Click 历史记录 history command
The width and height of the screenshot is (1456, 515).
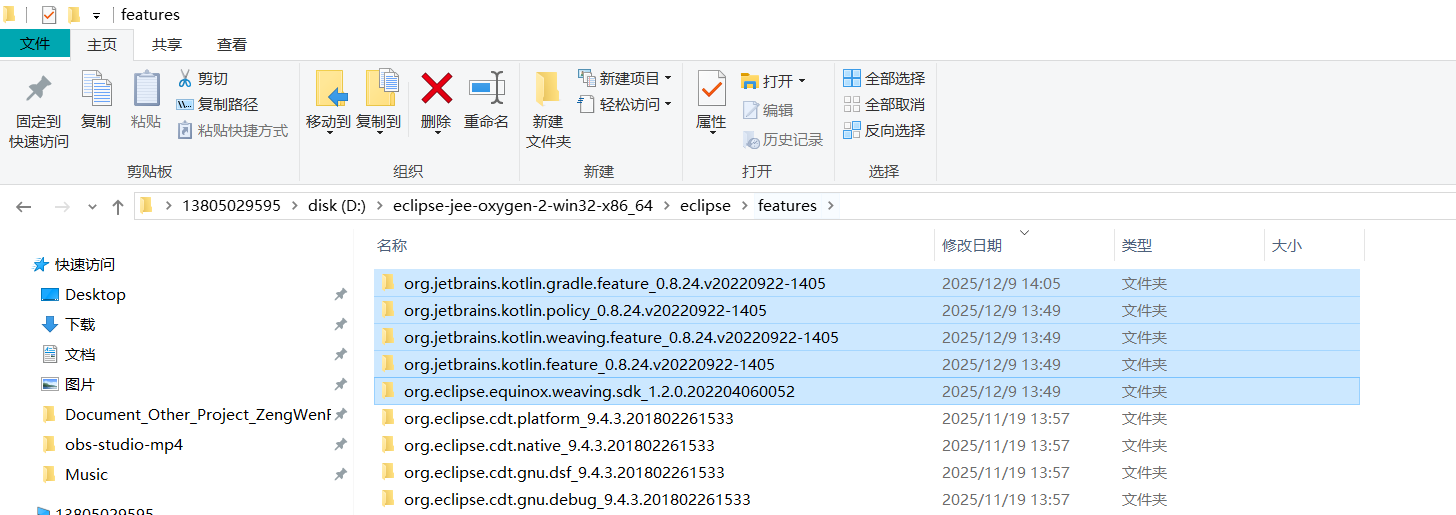click(x=783, y=140)
